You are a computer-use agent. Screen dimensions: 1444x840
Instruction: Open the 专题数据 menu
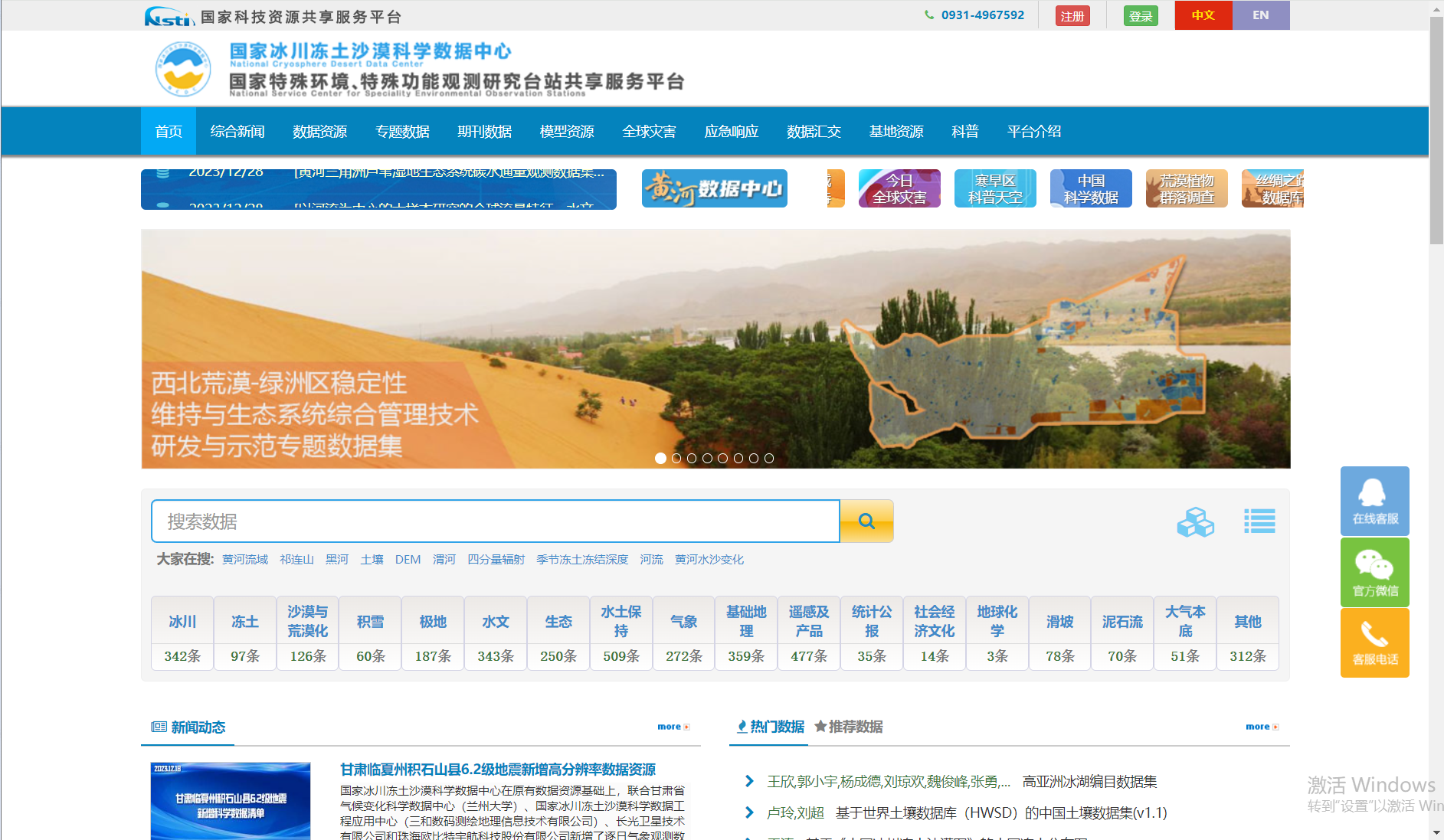[402, 132]
